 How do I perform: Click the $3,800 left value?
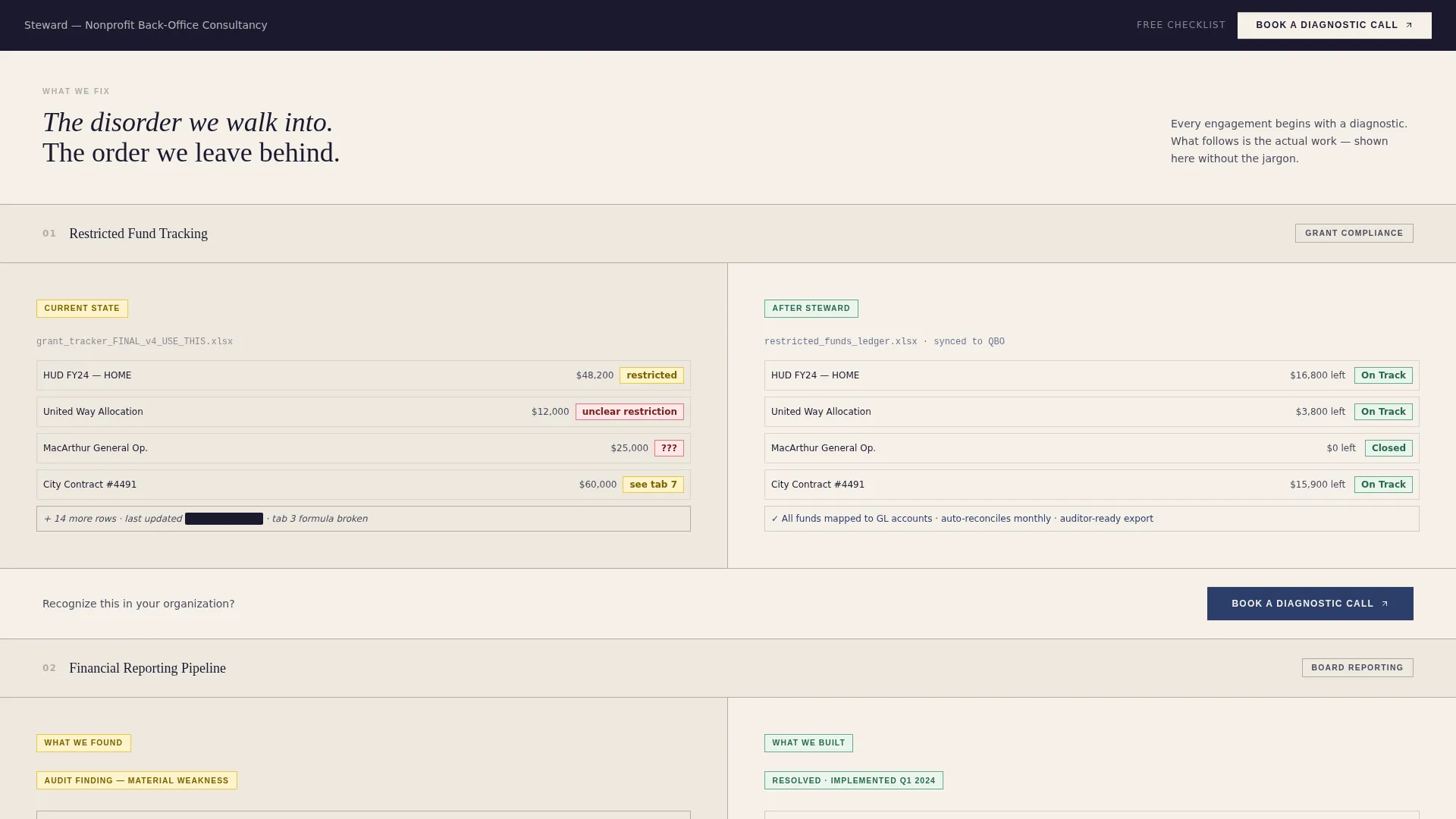tap(1320, 412)
